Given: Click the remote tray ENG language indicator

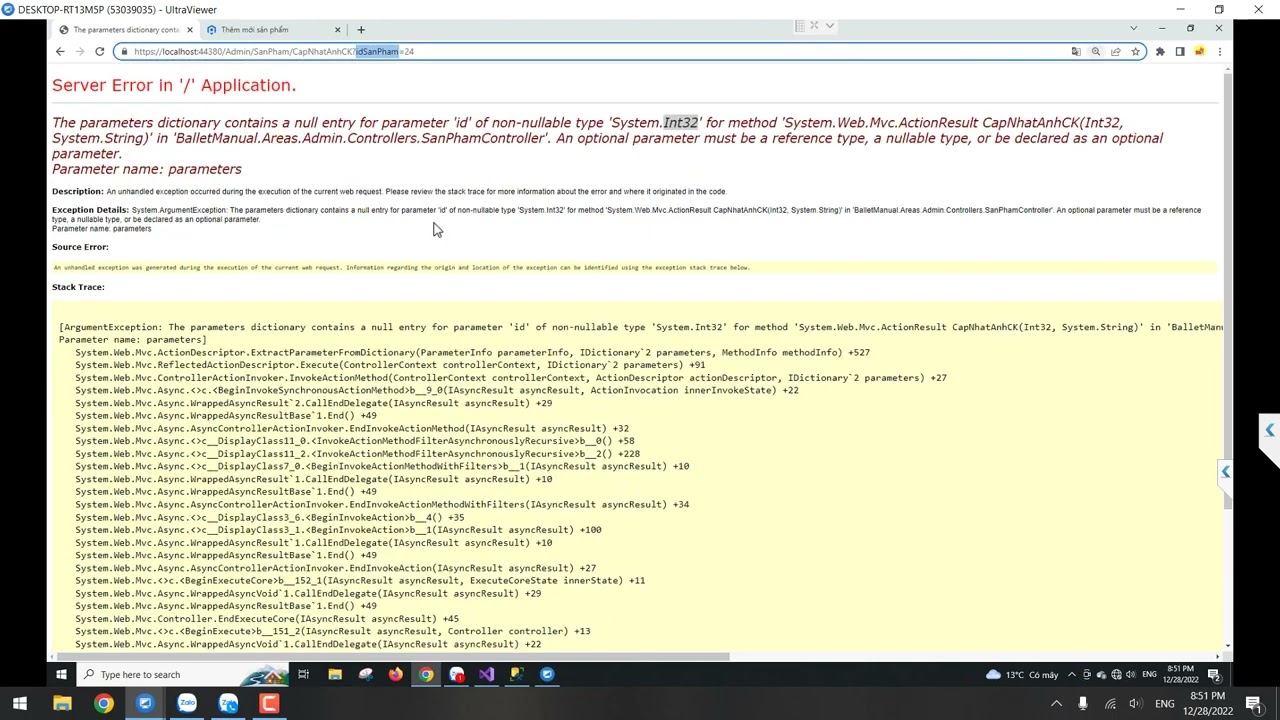Looking at the screenshot, I should point(1149,674).
